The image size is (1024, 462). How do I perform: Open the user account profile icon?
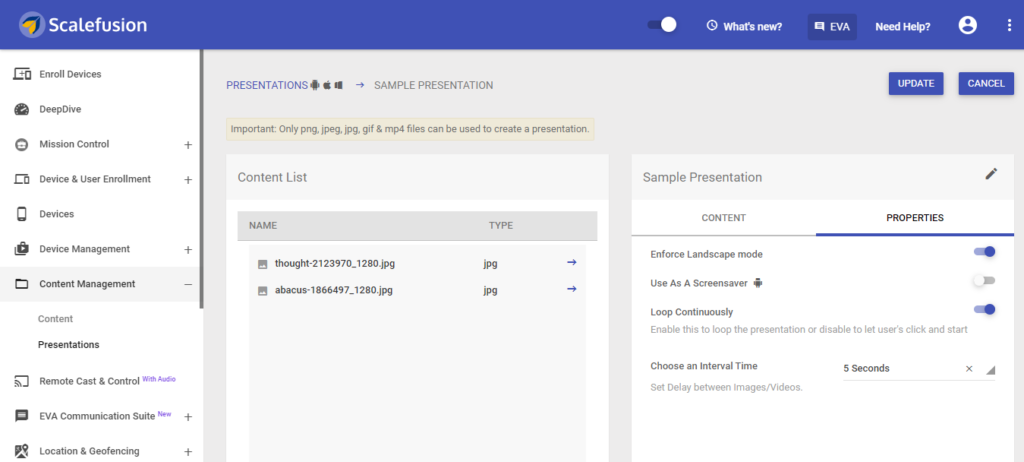pyautogui.click(x=967, y=25)
